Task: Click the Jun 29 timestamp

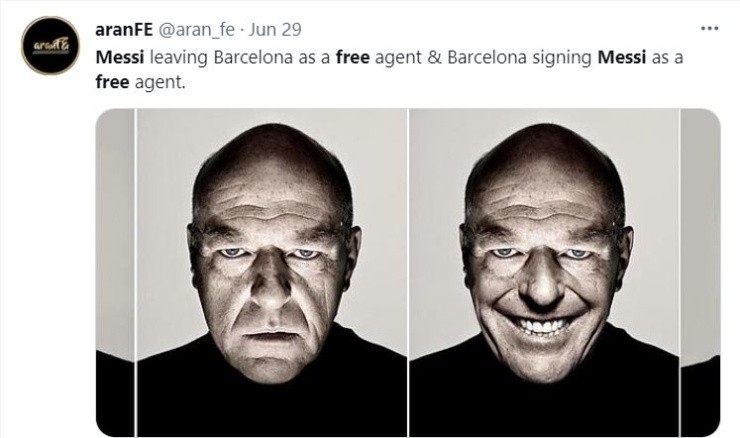Action: 279,29
